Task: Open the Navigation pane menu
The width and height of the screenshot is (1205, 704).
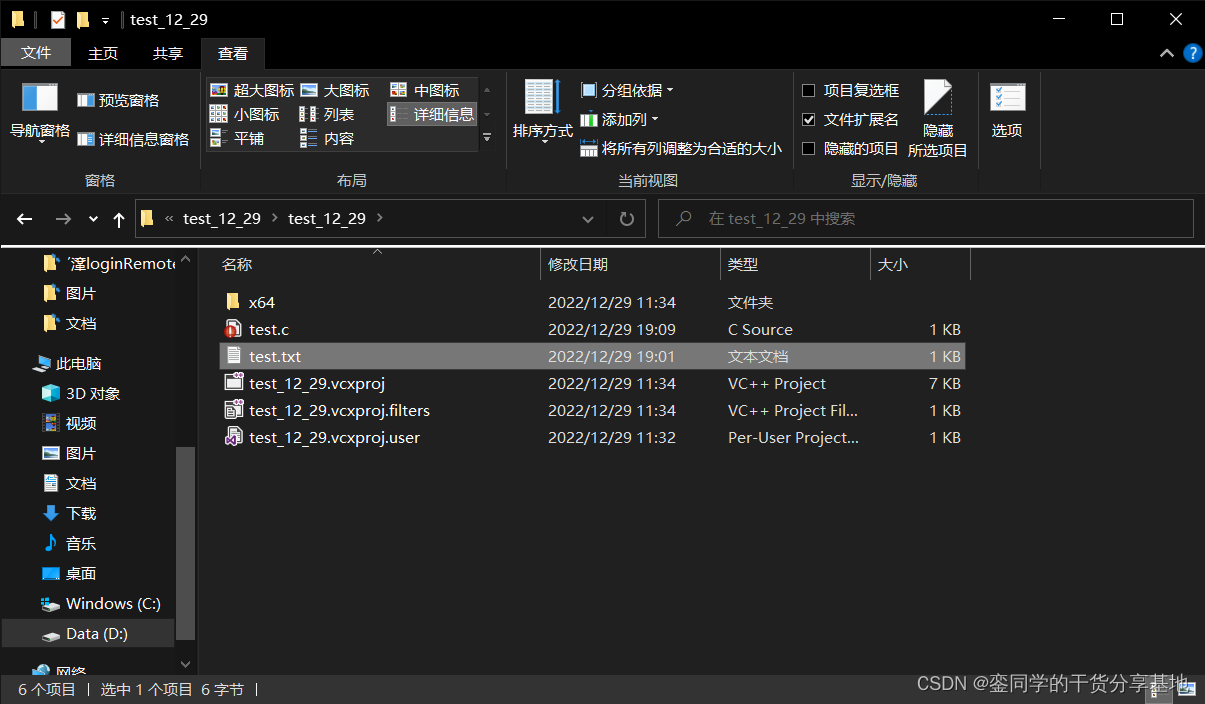Action: (40, 112)
